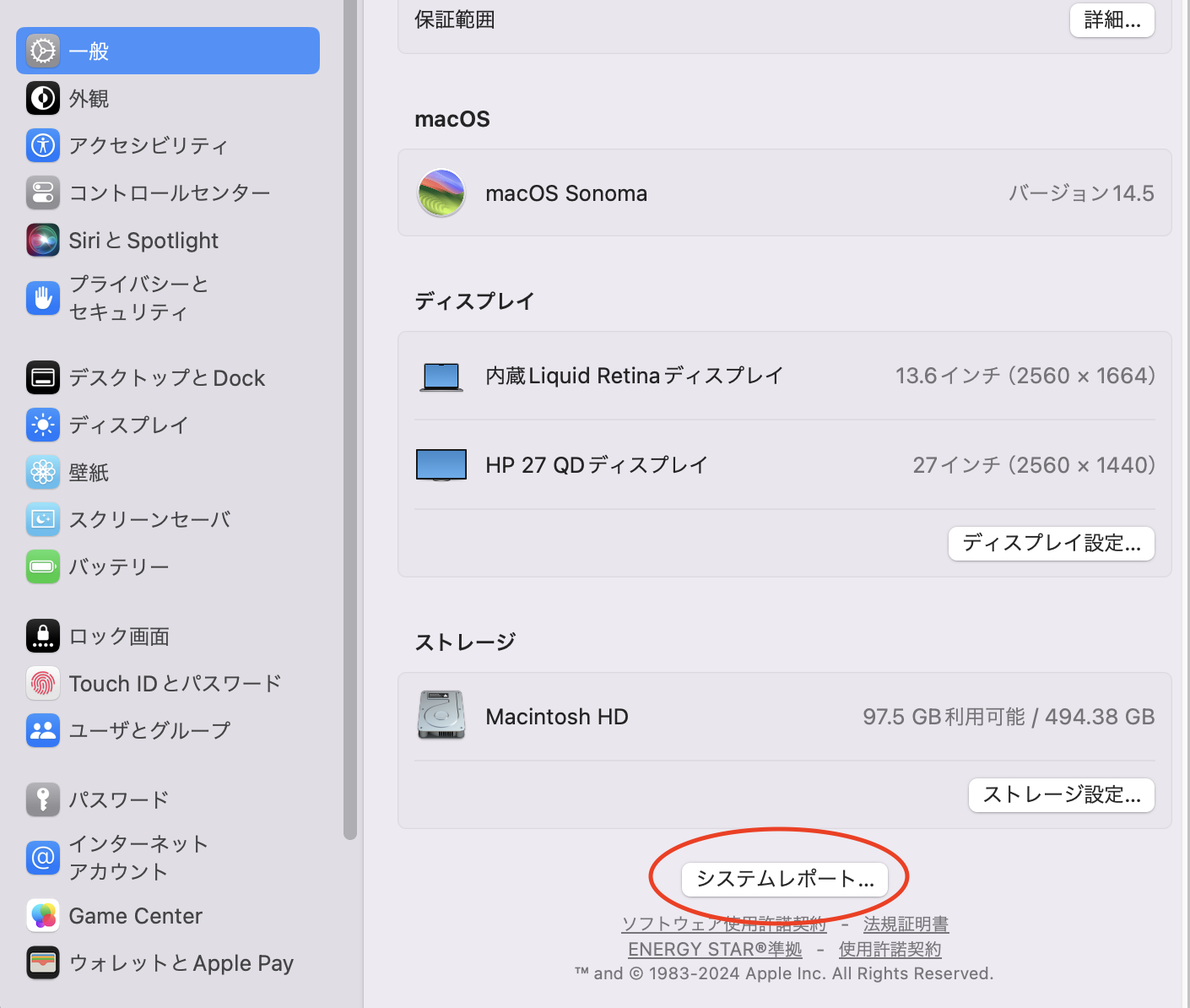Screen dimensions: 1190x1008
Task: Click the 外観 appearance icon
Action: [43, 98]
